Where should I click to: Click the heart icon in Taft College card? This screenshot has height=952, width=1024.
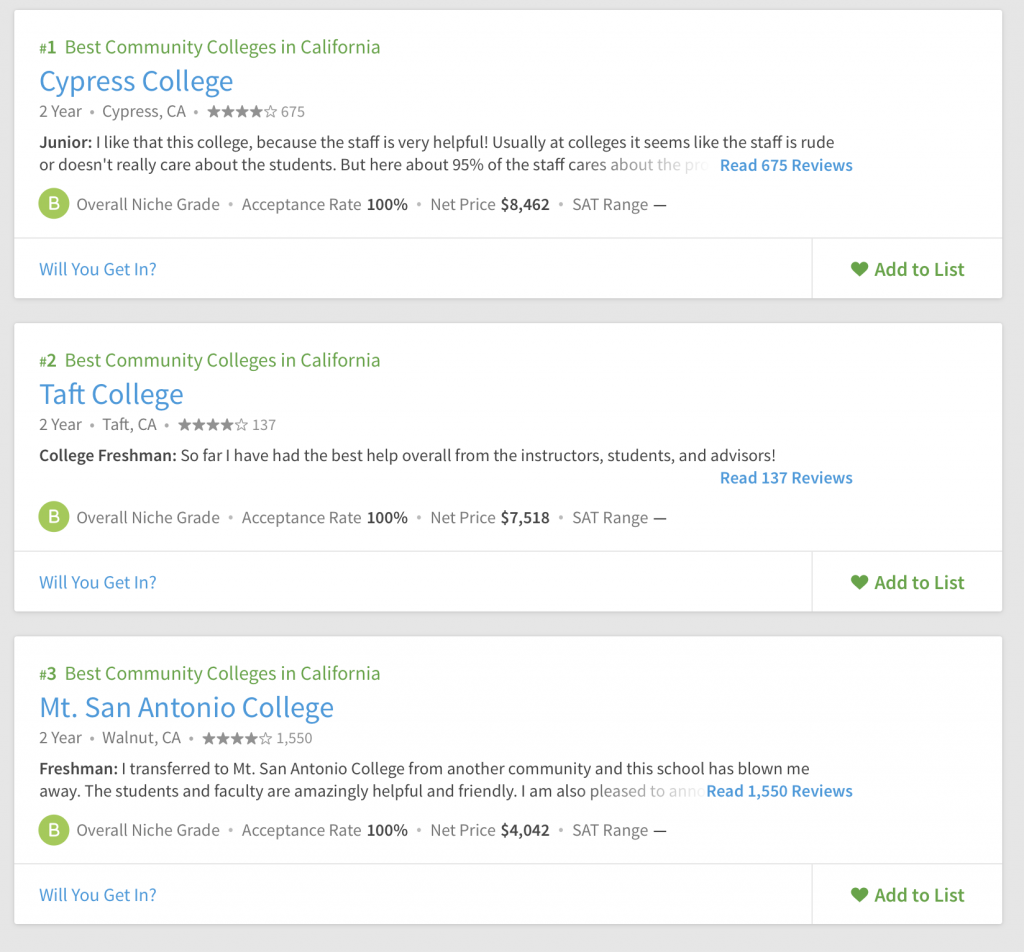click(x=859, y=582)
